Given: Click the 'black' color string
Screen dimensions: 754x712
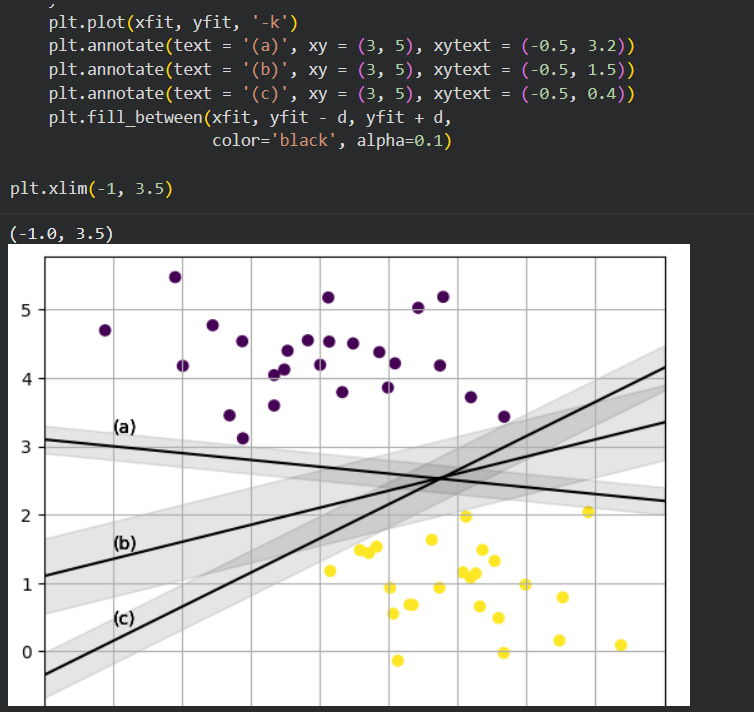Looking at the screenshot, I should click(x=303, y=141).
